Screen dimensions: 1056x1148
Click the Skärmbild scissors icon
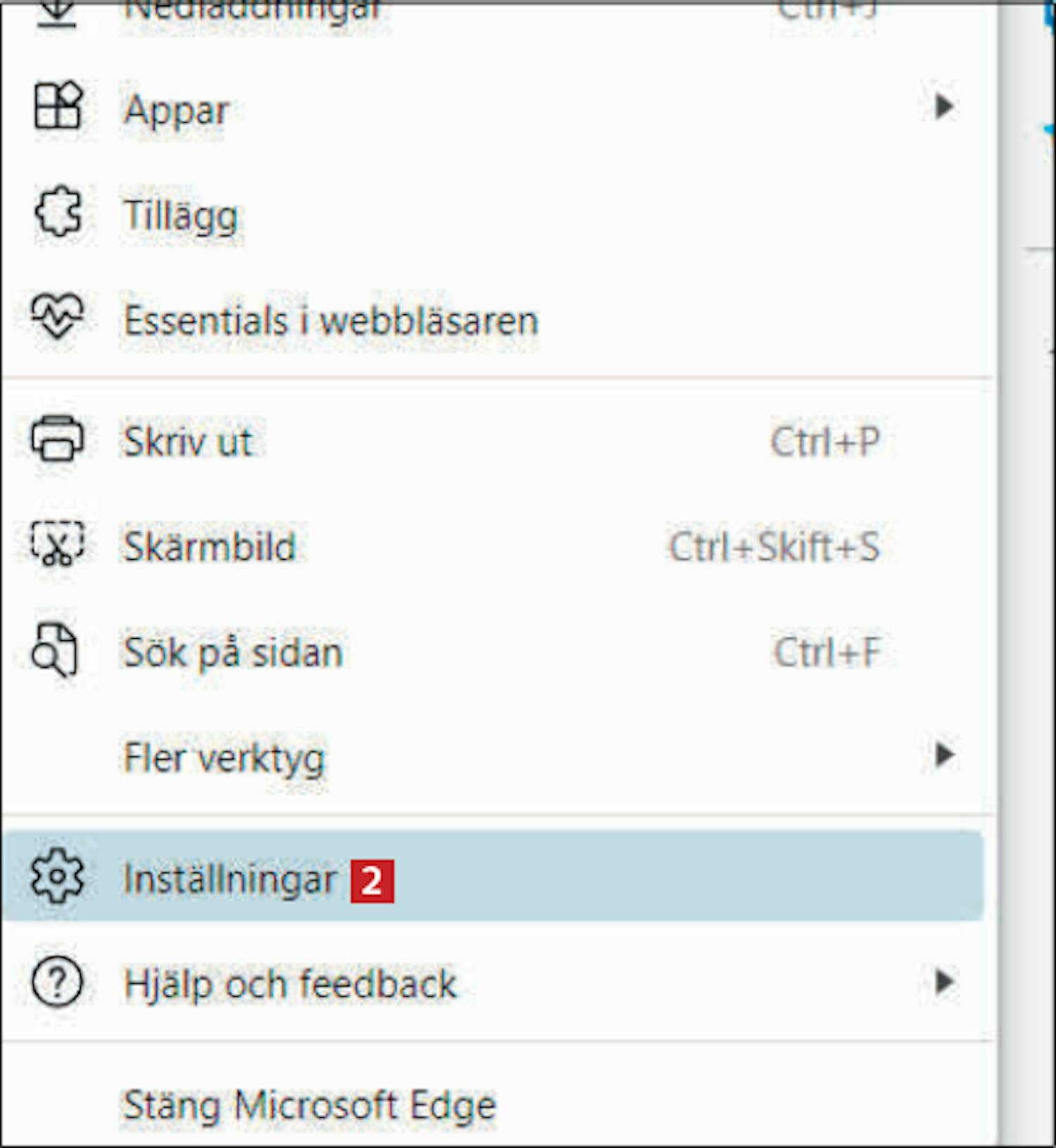pyautogui.click(x=58, y=544)
